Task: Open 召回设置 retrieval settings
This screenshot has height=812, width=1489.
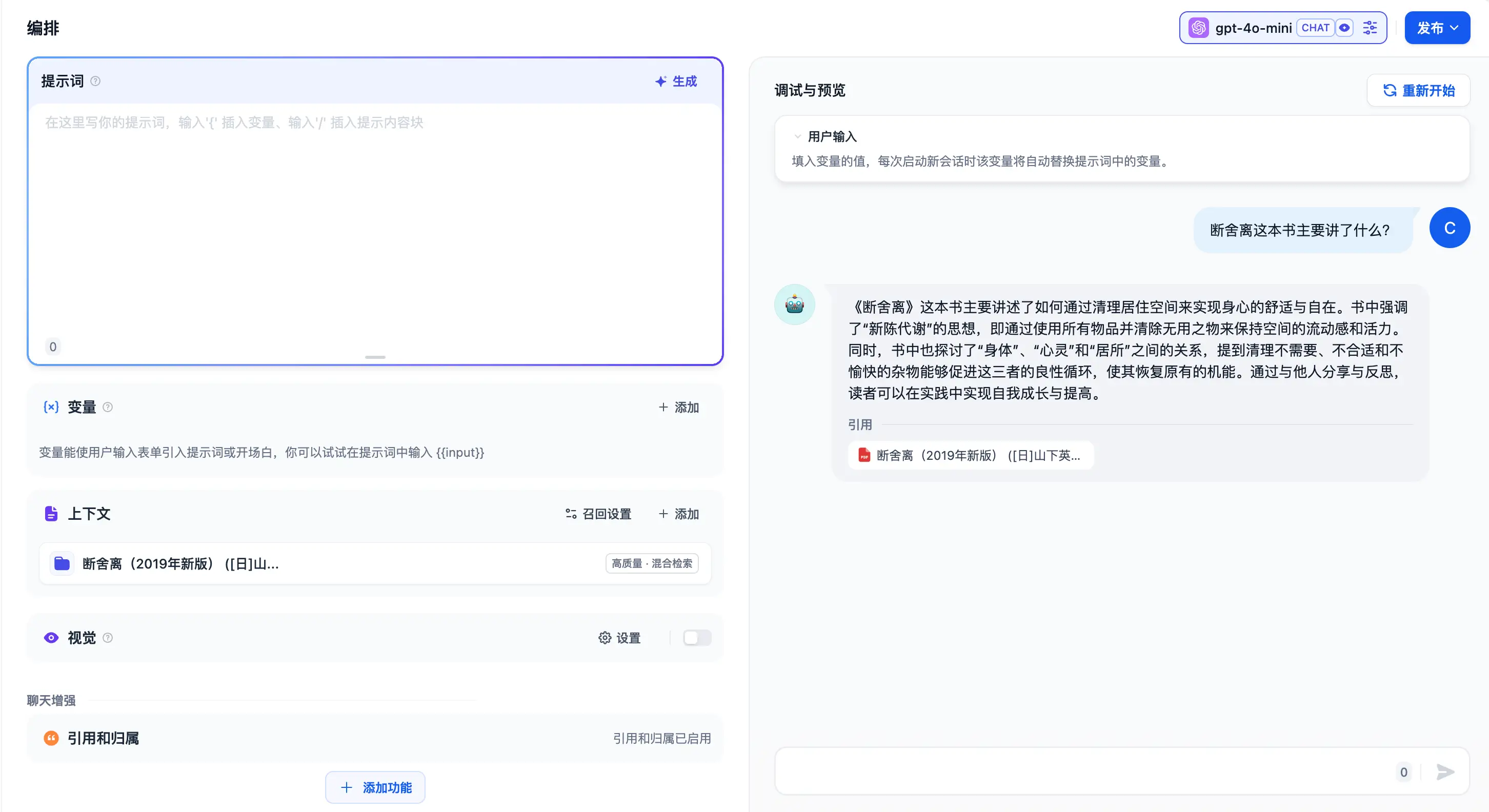Action: coord(598,514)
